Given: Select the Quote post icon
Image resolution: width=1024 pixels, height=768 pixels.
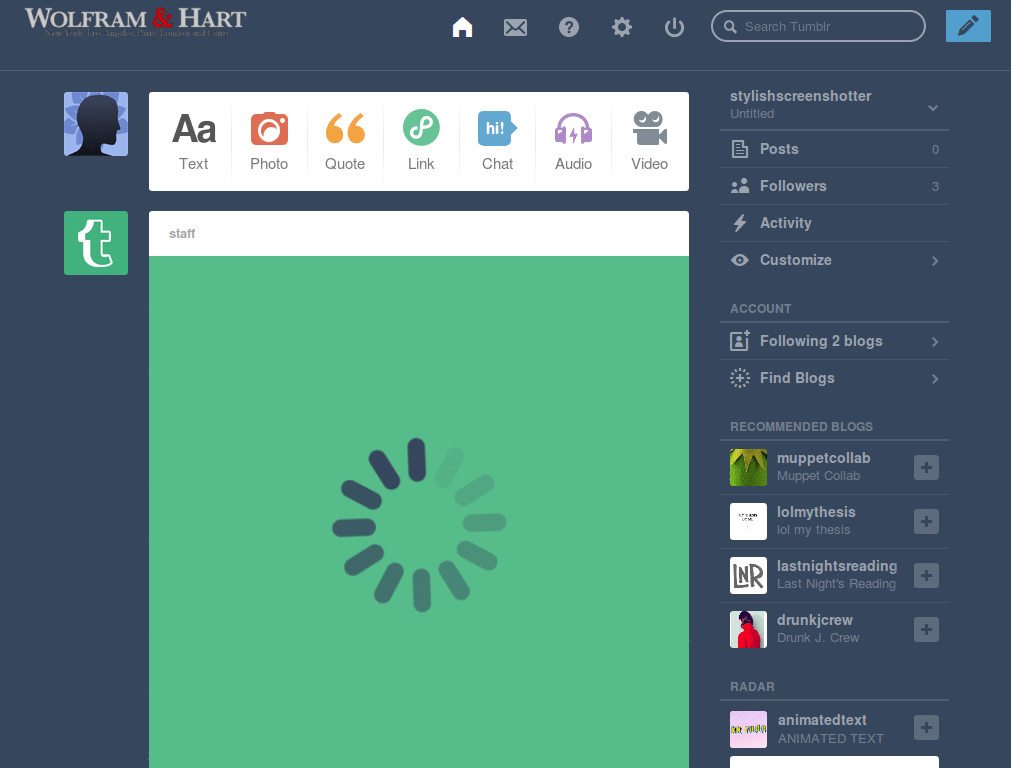Looking at the screenshot, I should pyautogui.click(x=345, y=128).
